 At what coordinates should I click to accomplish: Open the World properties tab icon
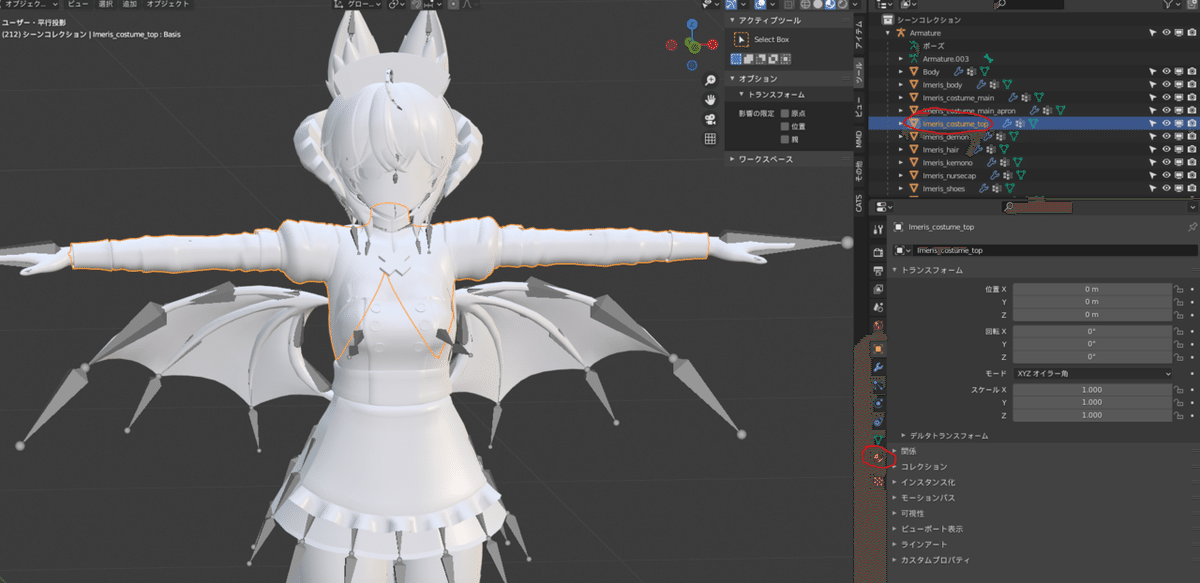(877, 326)
